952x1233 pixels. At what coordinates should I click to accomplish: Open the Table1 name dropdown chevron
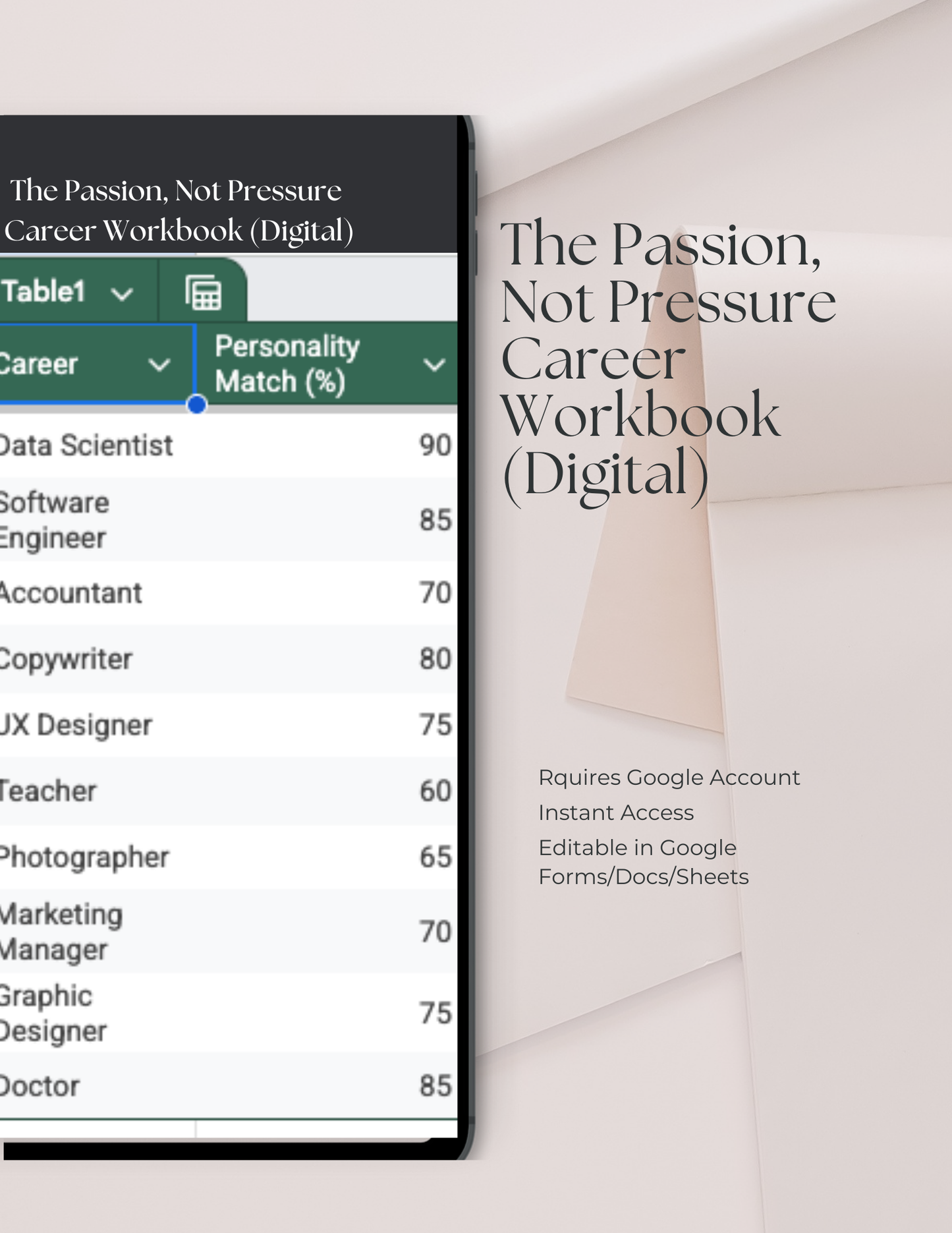[x=122, y=294]
